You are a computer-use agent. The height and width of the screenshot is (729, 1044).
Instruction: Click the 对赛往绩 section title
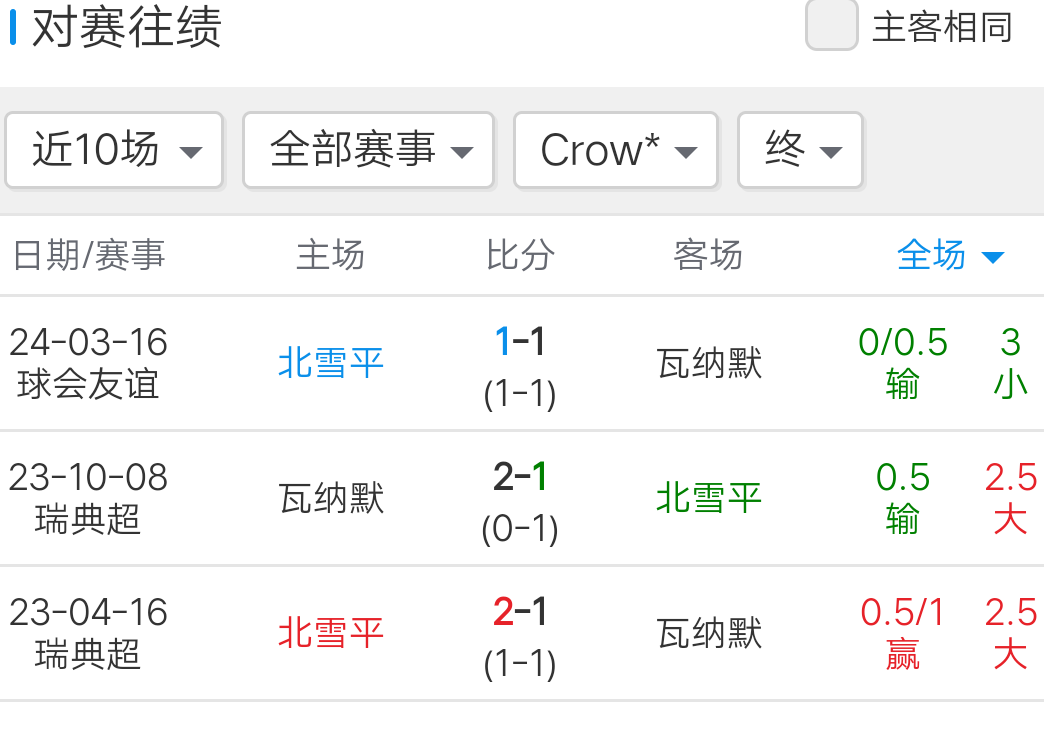click(126, 28)
